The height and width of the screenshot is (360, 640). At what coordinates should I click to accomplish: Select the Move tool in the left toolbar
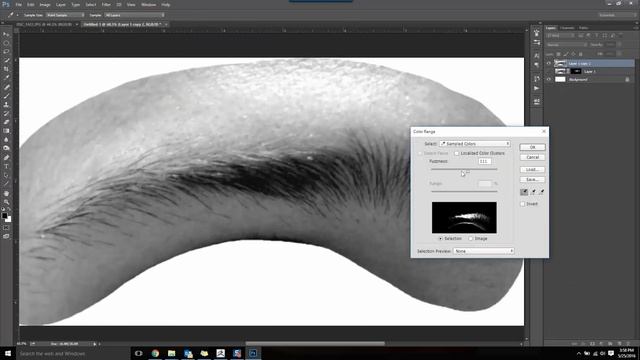[6, 34]
